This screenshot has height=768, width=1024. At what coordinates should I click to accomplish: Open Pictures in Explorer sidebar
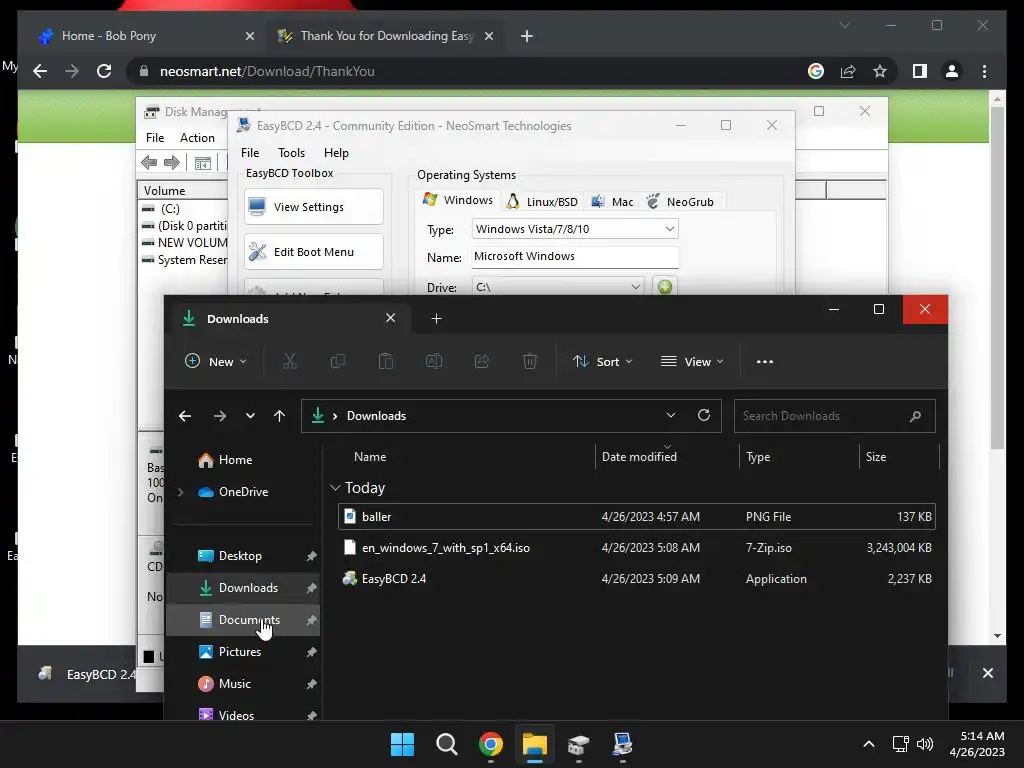243,652
